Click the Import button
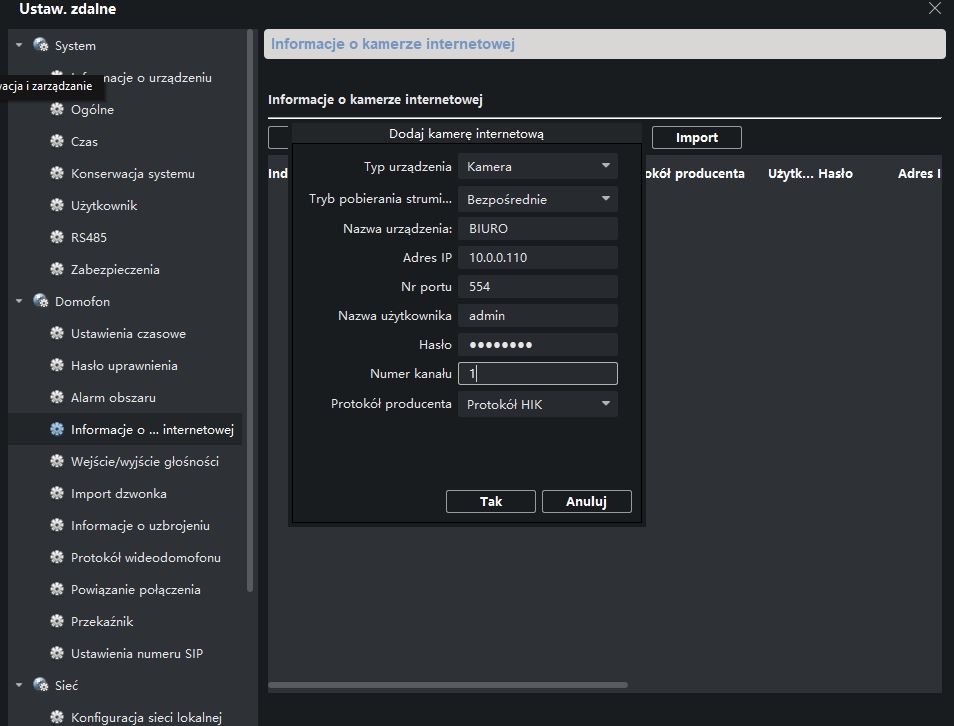 tap(697, 138)
